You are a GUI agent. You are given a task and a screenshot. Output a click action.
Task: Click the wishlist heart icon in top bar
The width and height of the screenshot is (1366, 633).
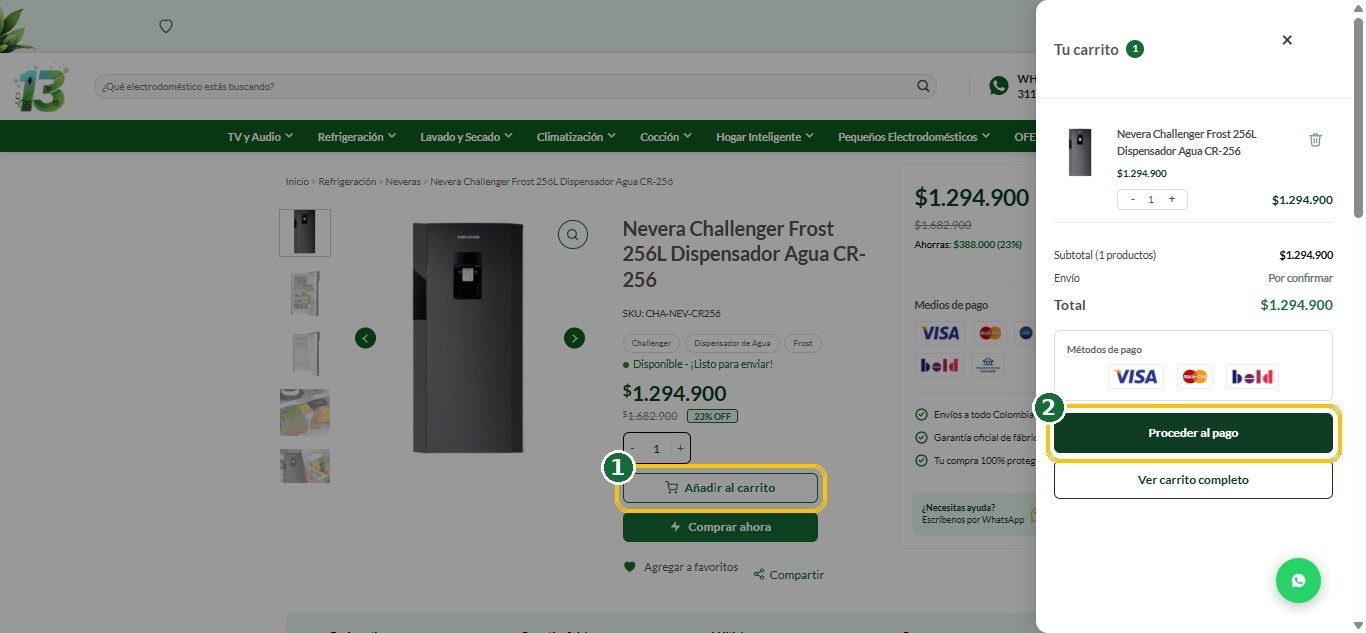pyautogui.click(x=166, y=26)
